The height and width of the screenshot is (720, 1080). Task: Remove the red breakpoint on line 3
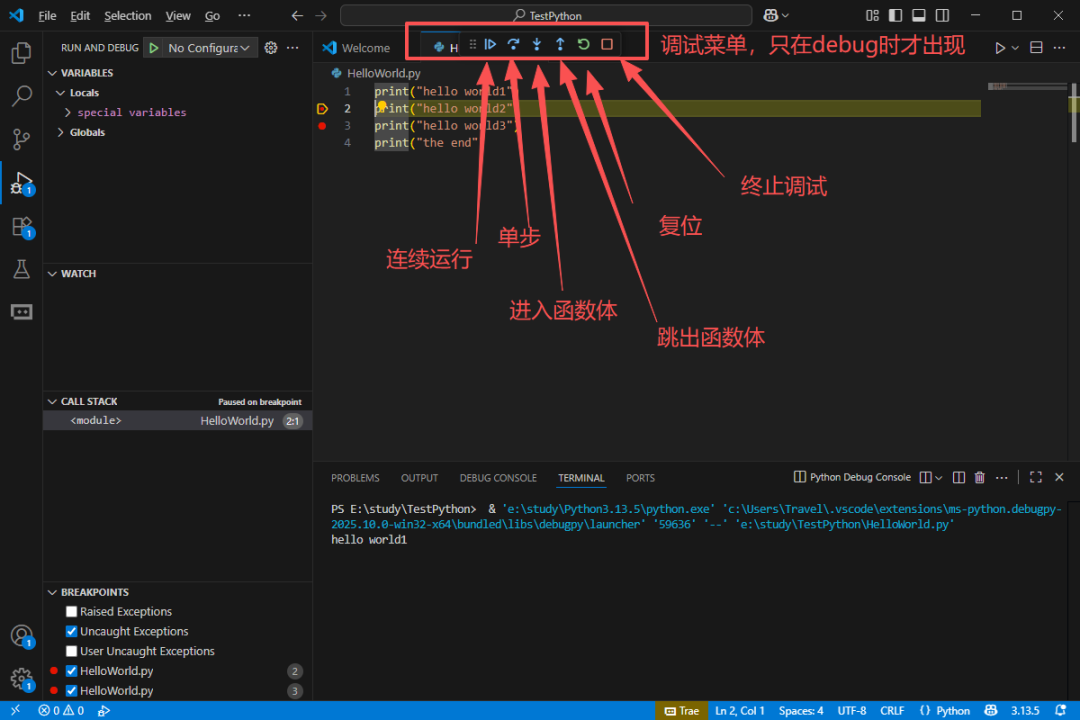pyautogui.click(x=322, y=126)
